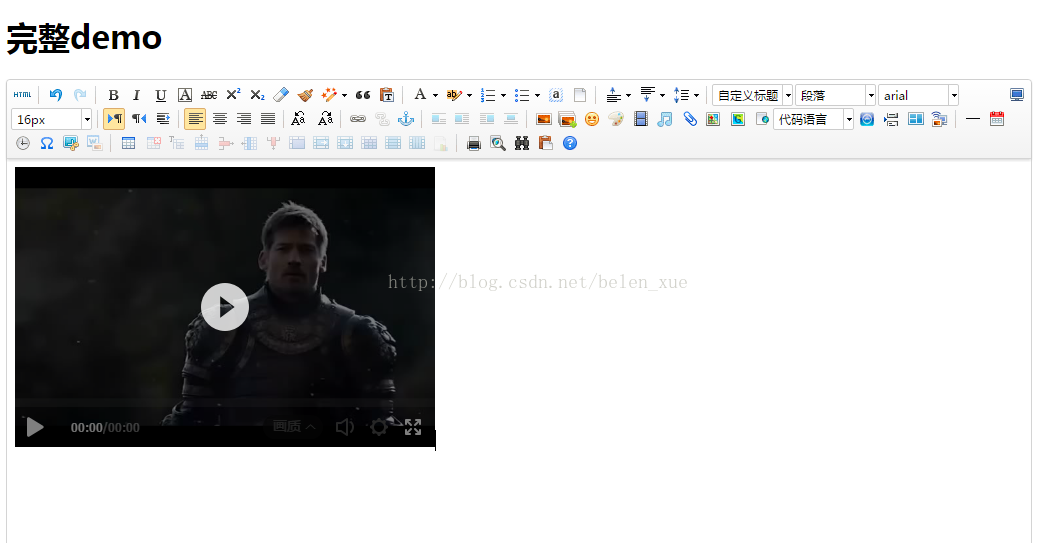
Task: Switch to HTML source view
Action: click(x=22, y=95)
